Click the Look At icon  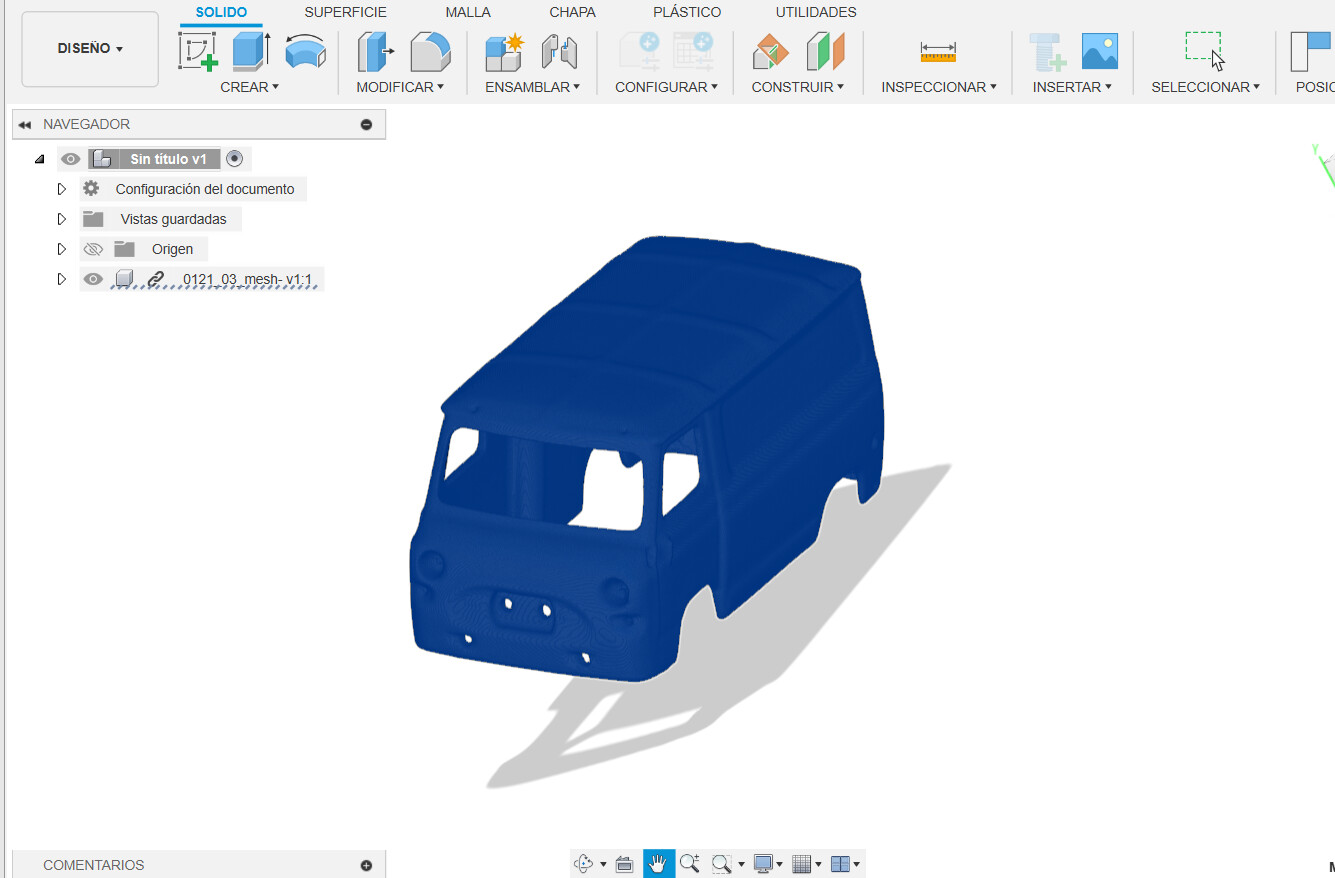click(x=624, y=864)
